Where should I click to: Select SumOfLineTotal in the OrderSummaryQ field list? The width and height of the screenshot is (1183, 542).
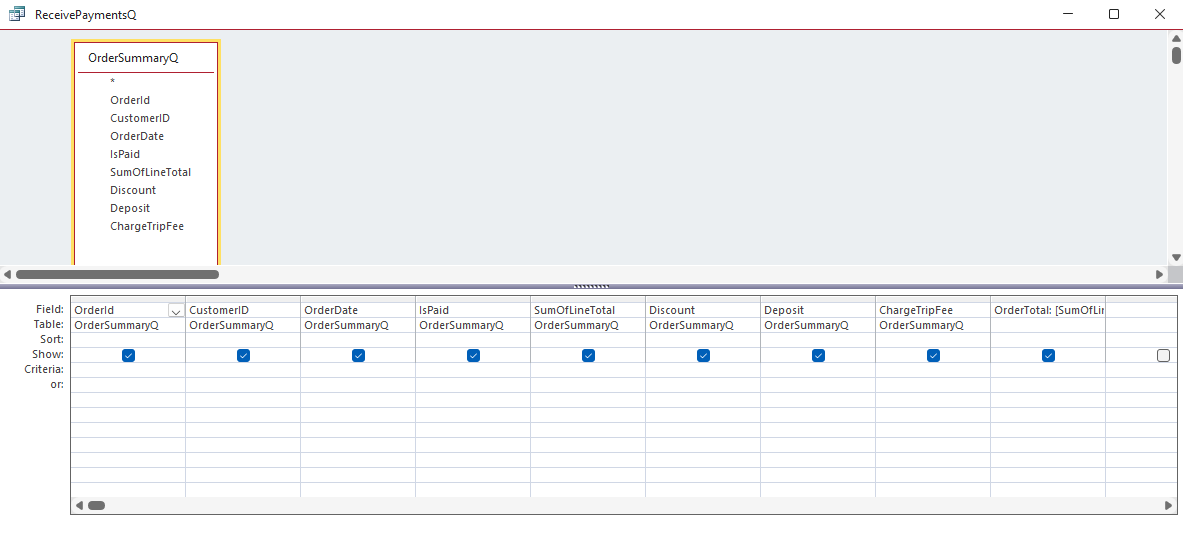pyautogui.click(x=150, y=172)
